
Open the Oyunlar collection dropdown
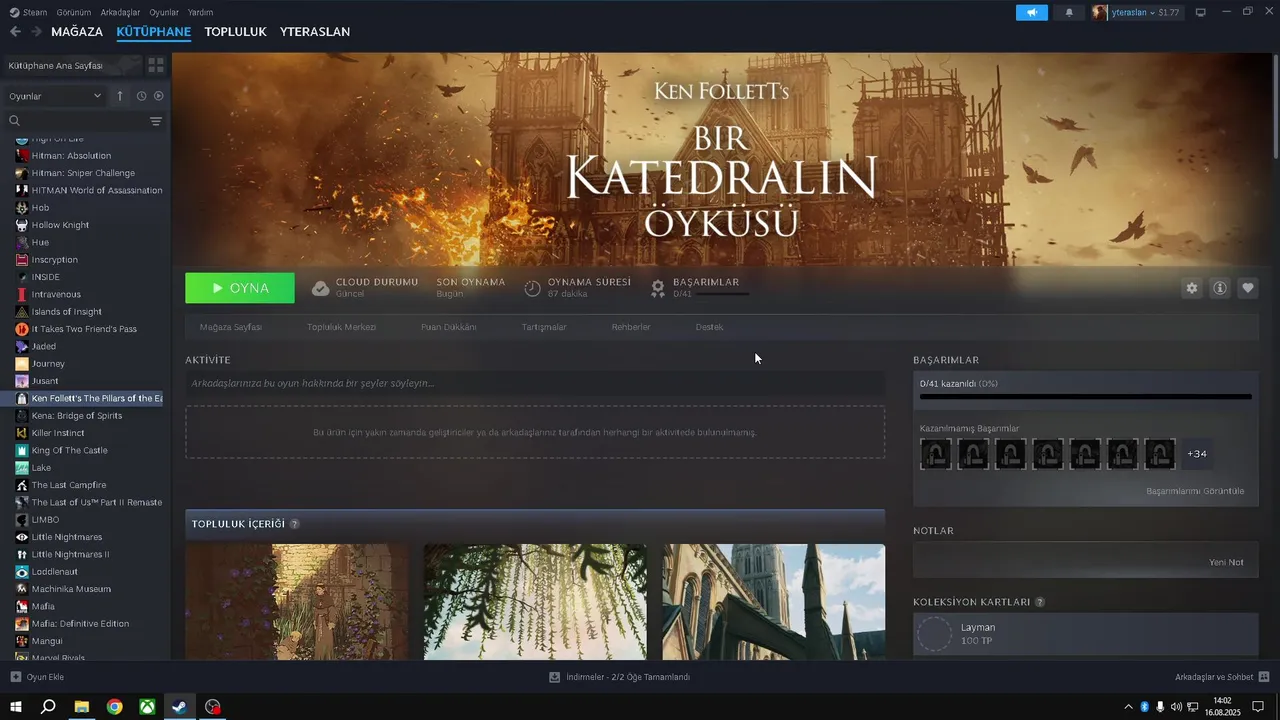[55, 96]
